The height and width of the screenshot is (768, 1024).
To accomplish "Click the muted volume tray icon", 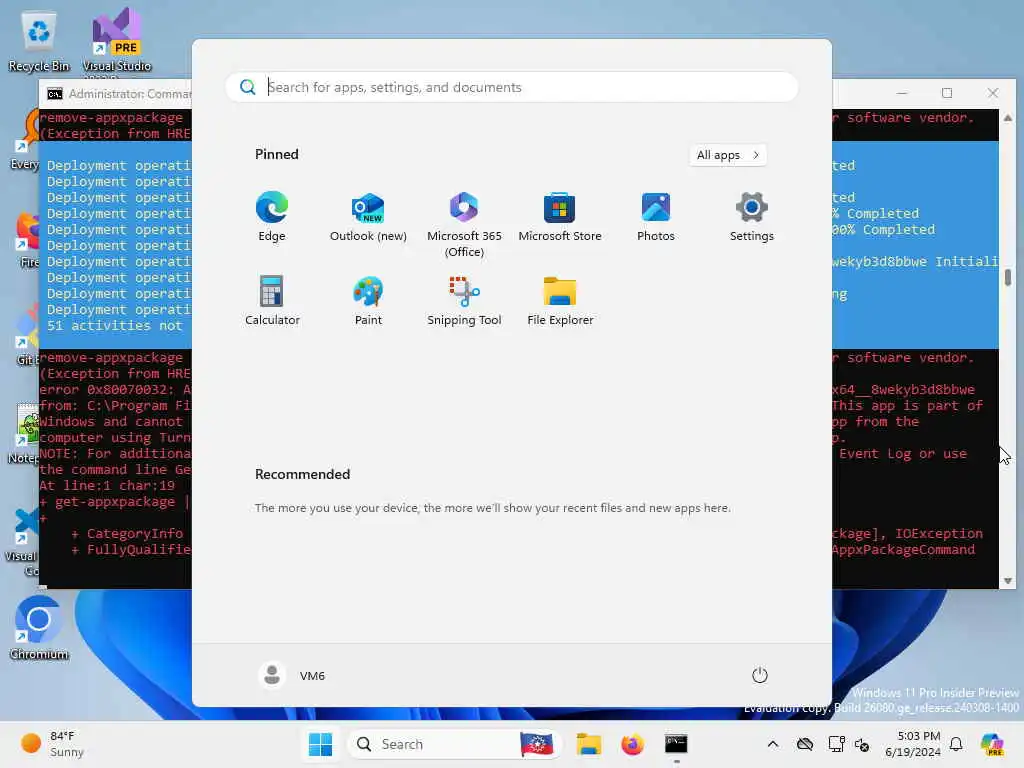I will (x=862, y=744).
